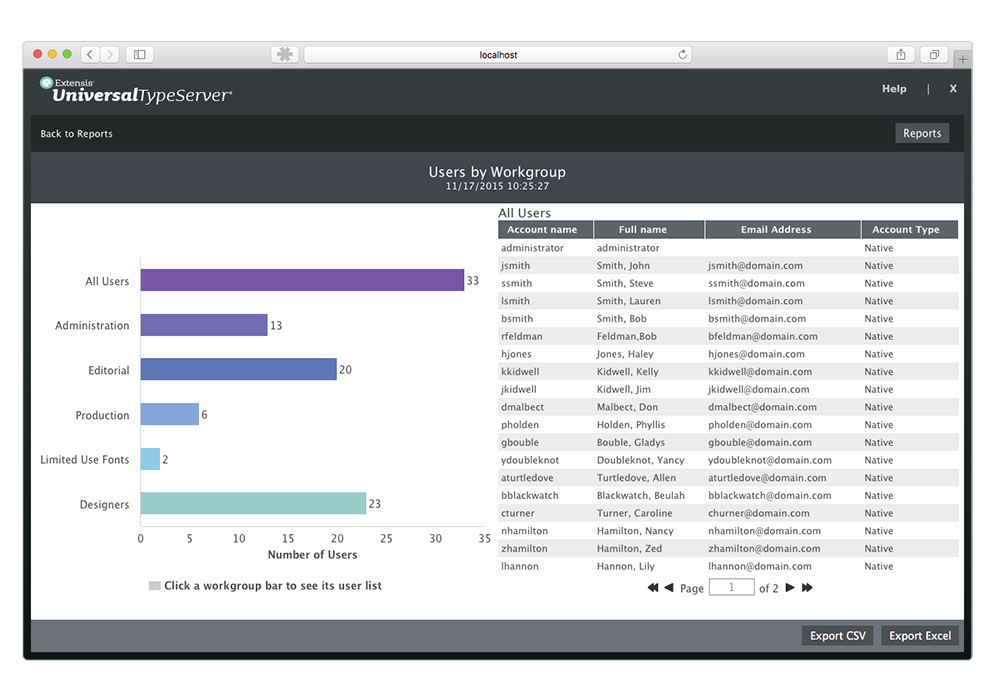
Task: Go to next page arrow
Action: 790,588
